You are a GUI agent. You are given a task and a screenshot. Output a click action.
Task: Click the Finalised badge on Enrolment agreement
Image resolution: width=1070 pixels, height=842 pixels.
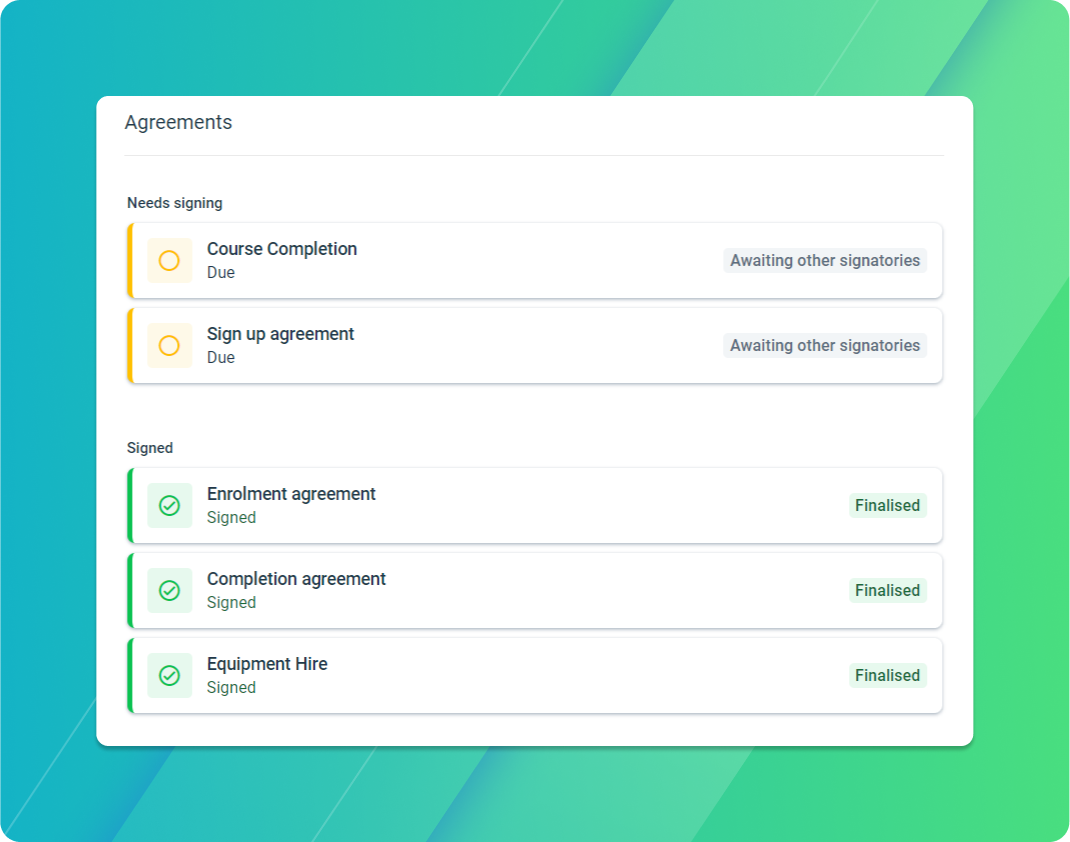[887, 505]
